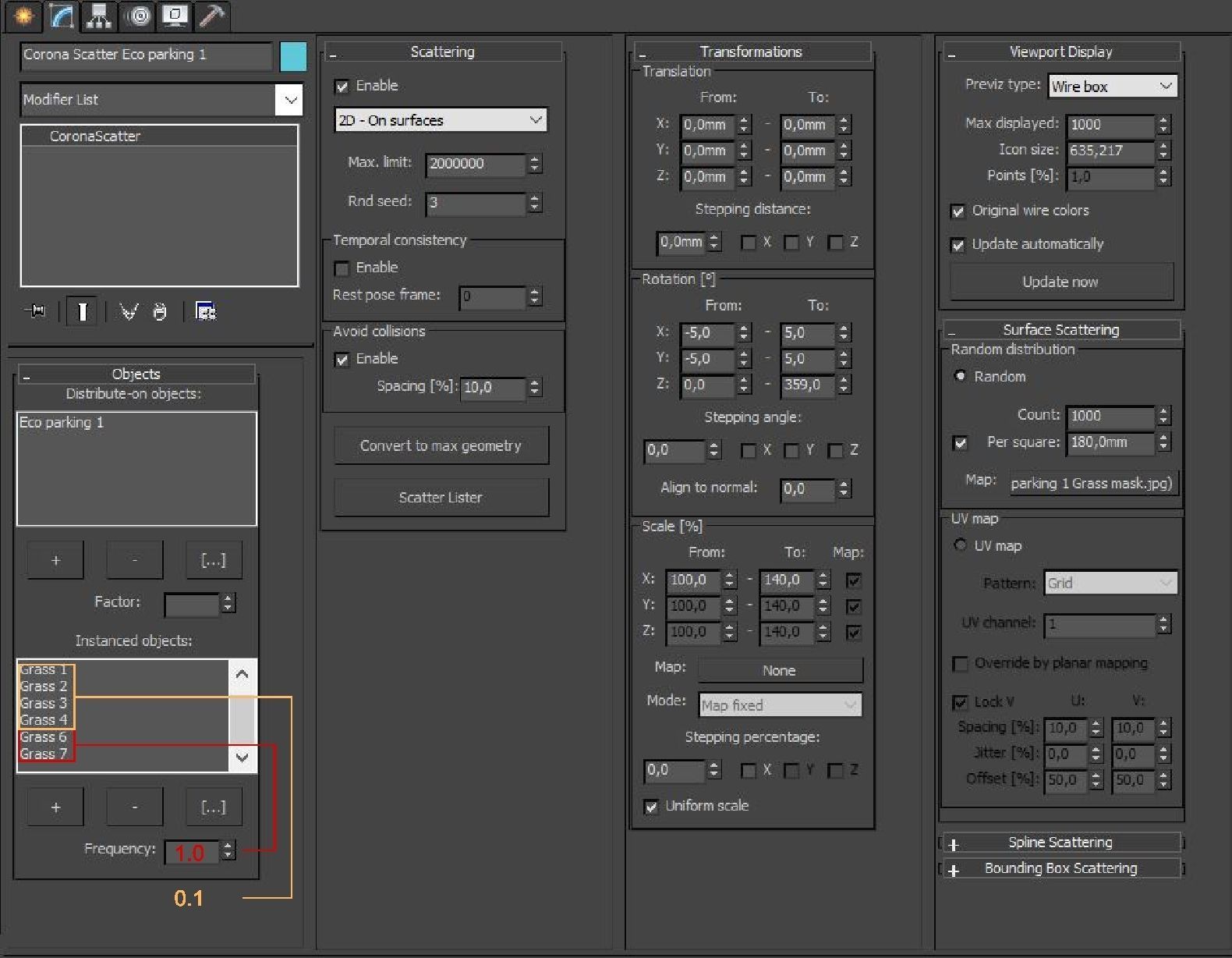Open the 2D - On surfaces dropdown
The image size is (1232, 958).
point(441,120)
